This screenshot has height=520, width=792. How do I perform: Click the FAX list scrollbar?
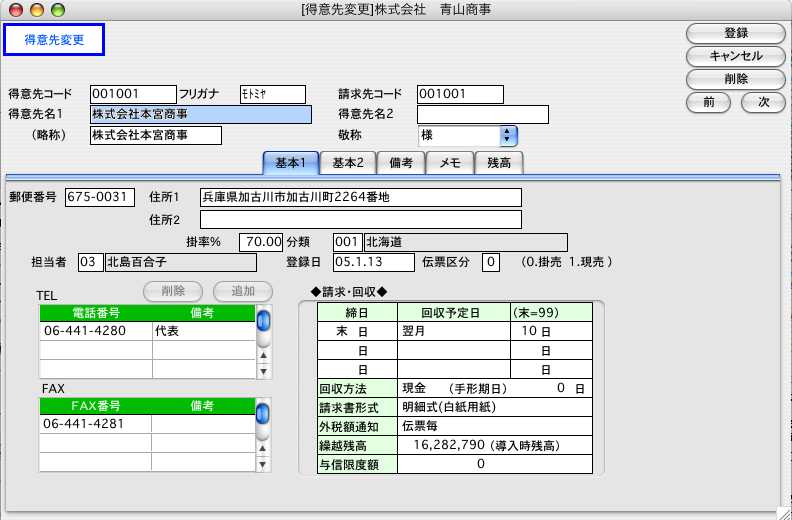point(264,437)
